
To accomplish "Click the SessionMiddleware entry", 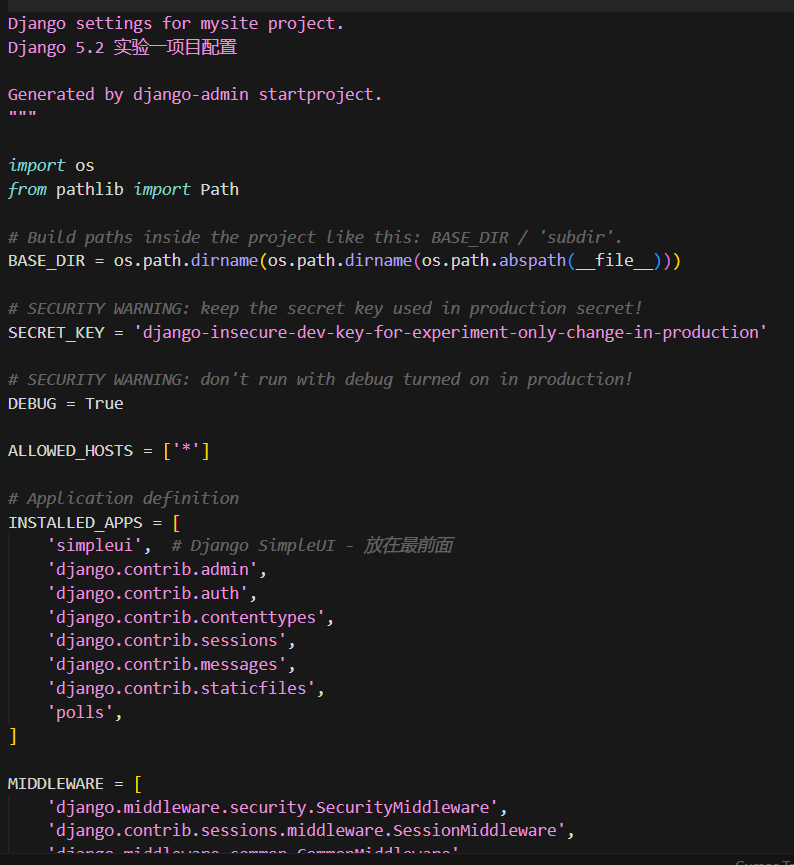I will [x=307, y=831].
